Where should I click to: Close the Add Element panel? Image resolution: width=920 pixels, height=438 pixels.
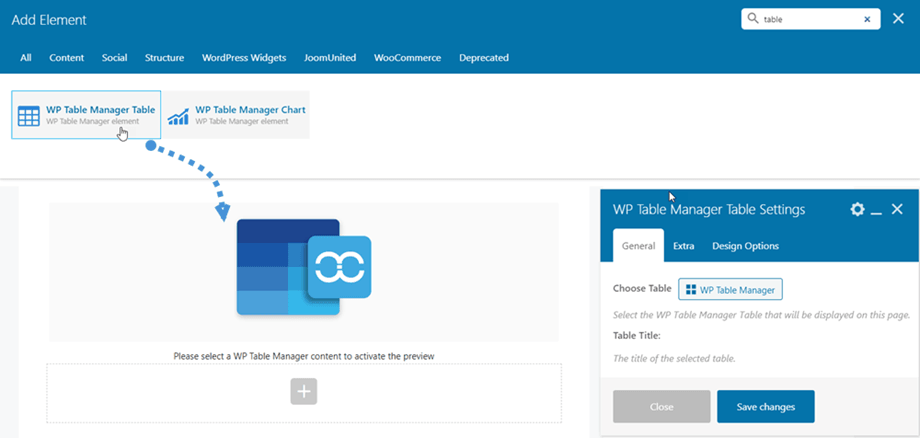[x=898, y=19]
